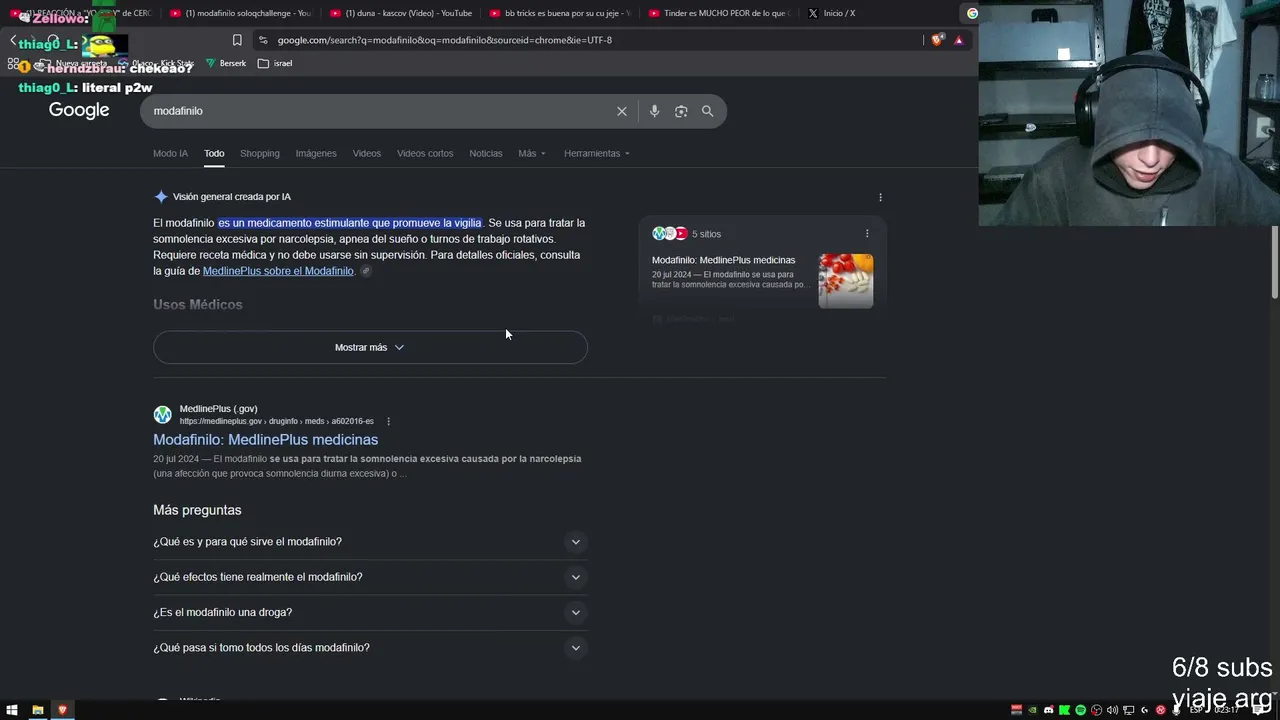Start voice search with the microphone icon
The width and height of the screenshot is (1280, 720).
[654, 111]
